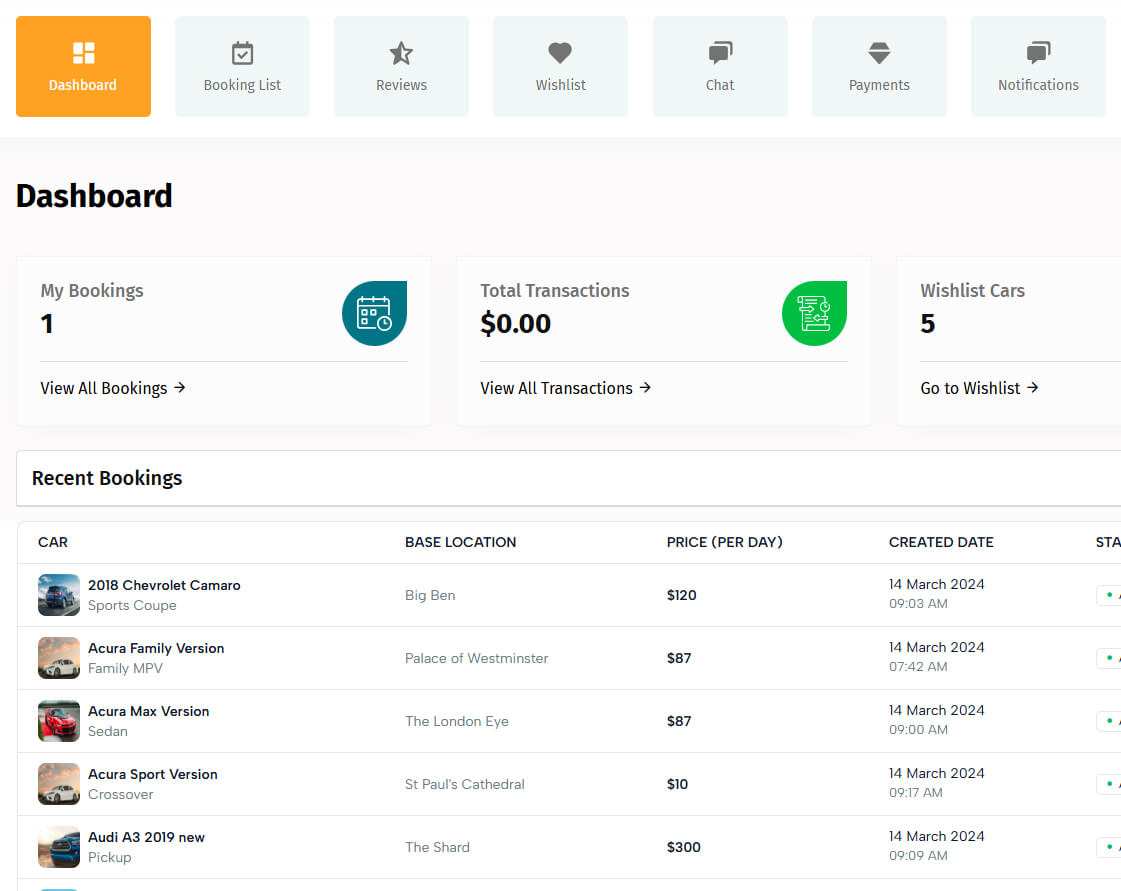
Task: Open the Acura Family Version thumbnail
Action: [x=59, y=658]
